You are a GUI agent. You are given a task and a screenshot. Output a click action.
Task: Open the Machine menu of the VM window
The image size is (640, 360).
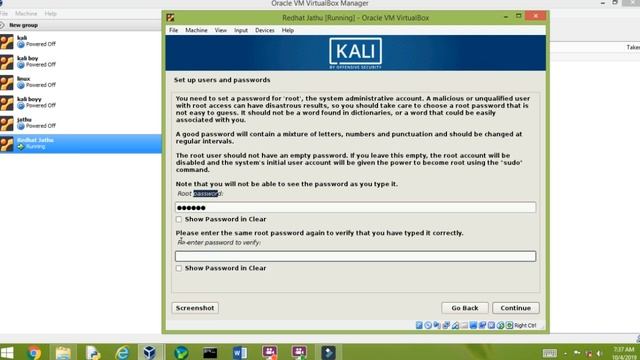click(x=196, y=30)
